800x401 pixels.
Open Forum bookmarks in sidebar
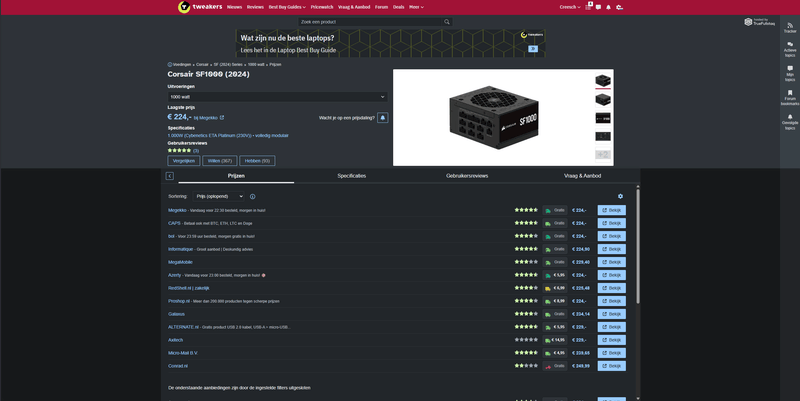[x=790, y=97]
